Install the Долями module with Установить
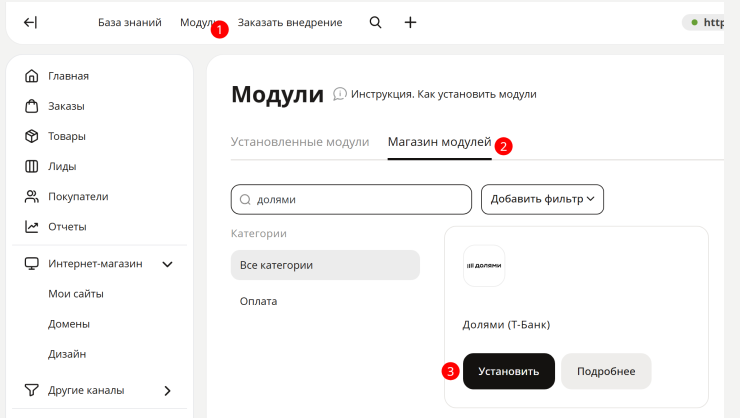The width and height of the screenshot is (740, 418). (508, 371)
